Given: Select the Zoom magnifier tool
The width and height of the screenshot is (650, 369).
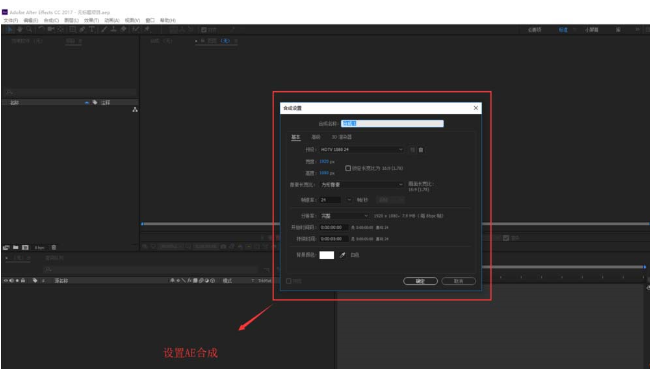Looking at the screenshot, I should click(x=29, y=29).
